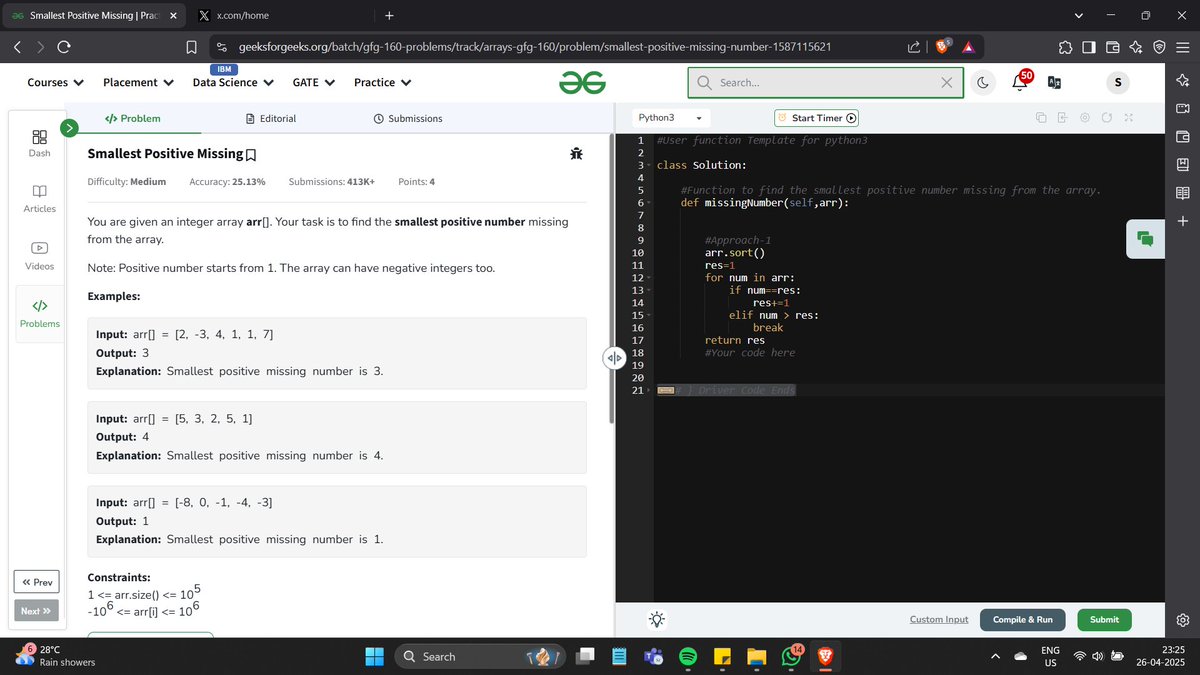This screenshot has width=1200, height=675.
Task: Copy code using the copy icon
Action: (x=1041, y=117)
